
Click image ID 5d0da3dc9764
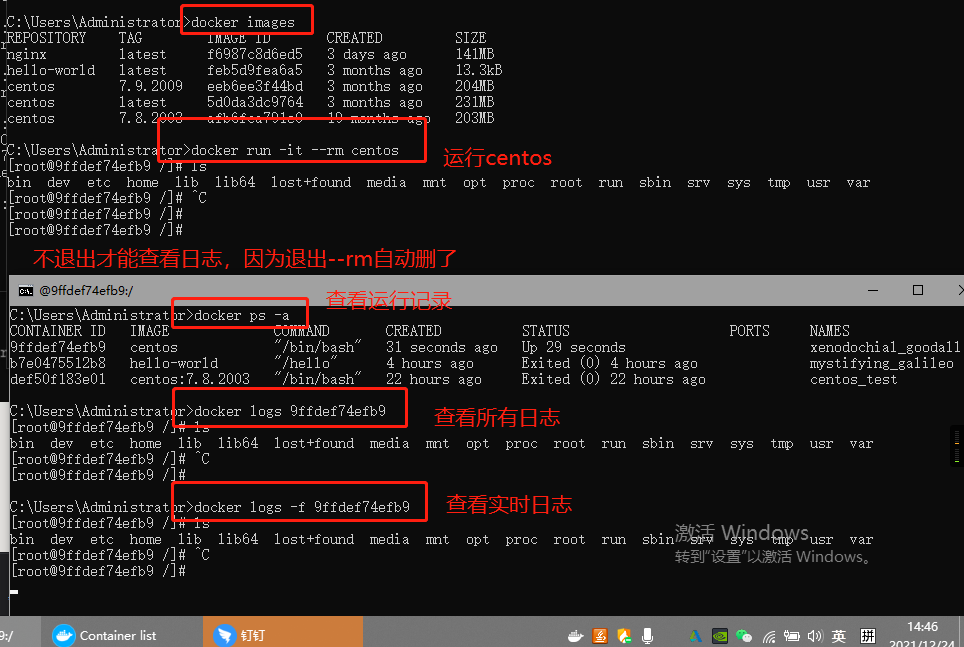(x=255, y=102)
